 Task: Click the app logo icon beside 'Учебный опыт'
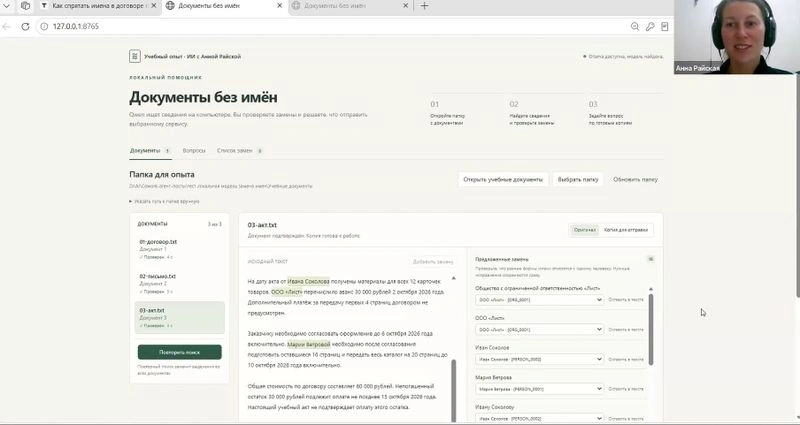(x=135, y=56)
